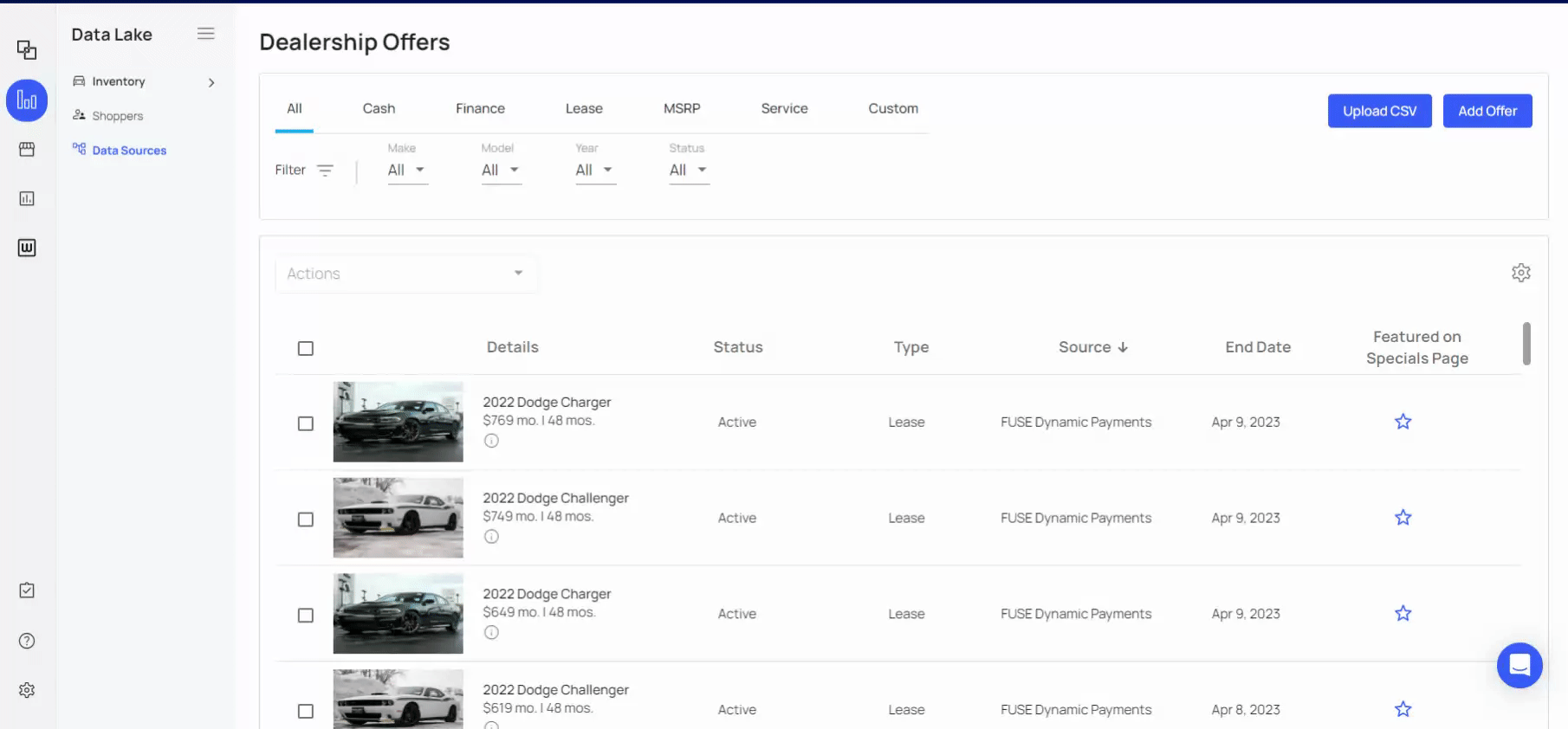Open the help question mark icon in sidebar
The image size is (1568, 729).
click(x=27, y=641)
